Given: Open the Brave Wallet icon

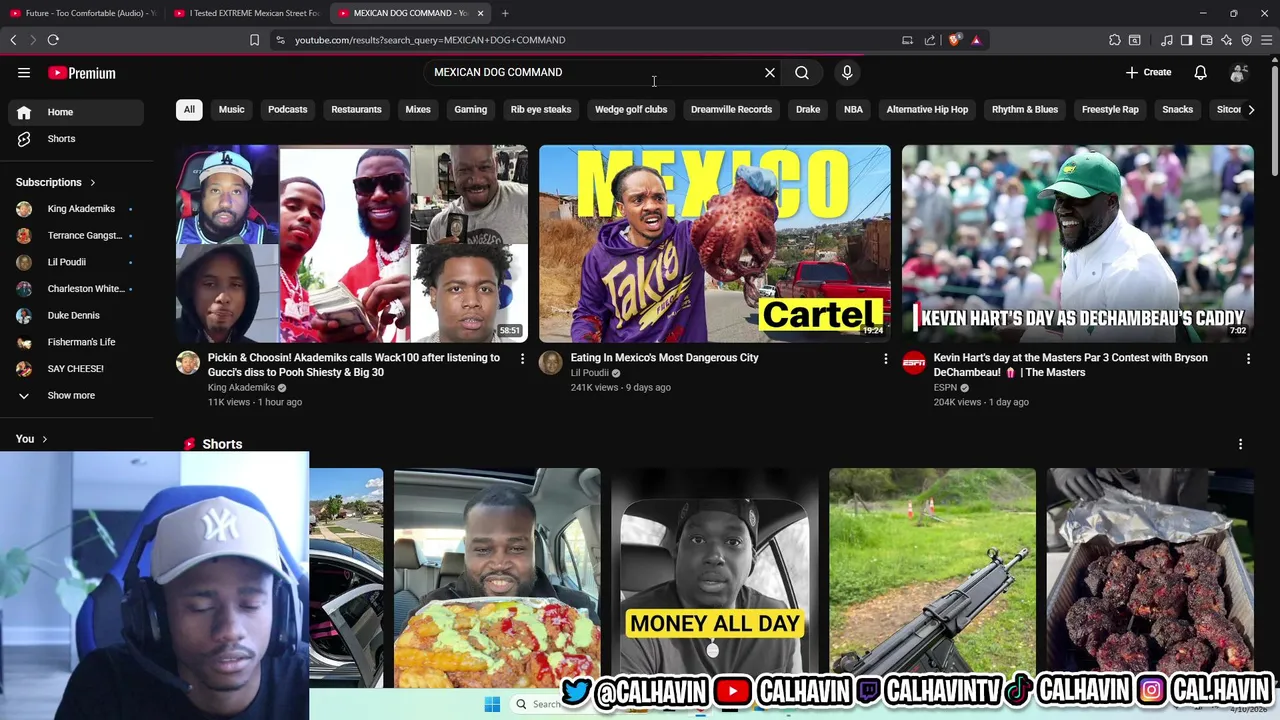Looking at the screenshot, I should [1207, 40].
